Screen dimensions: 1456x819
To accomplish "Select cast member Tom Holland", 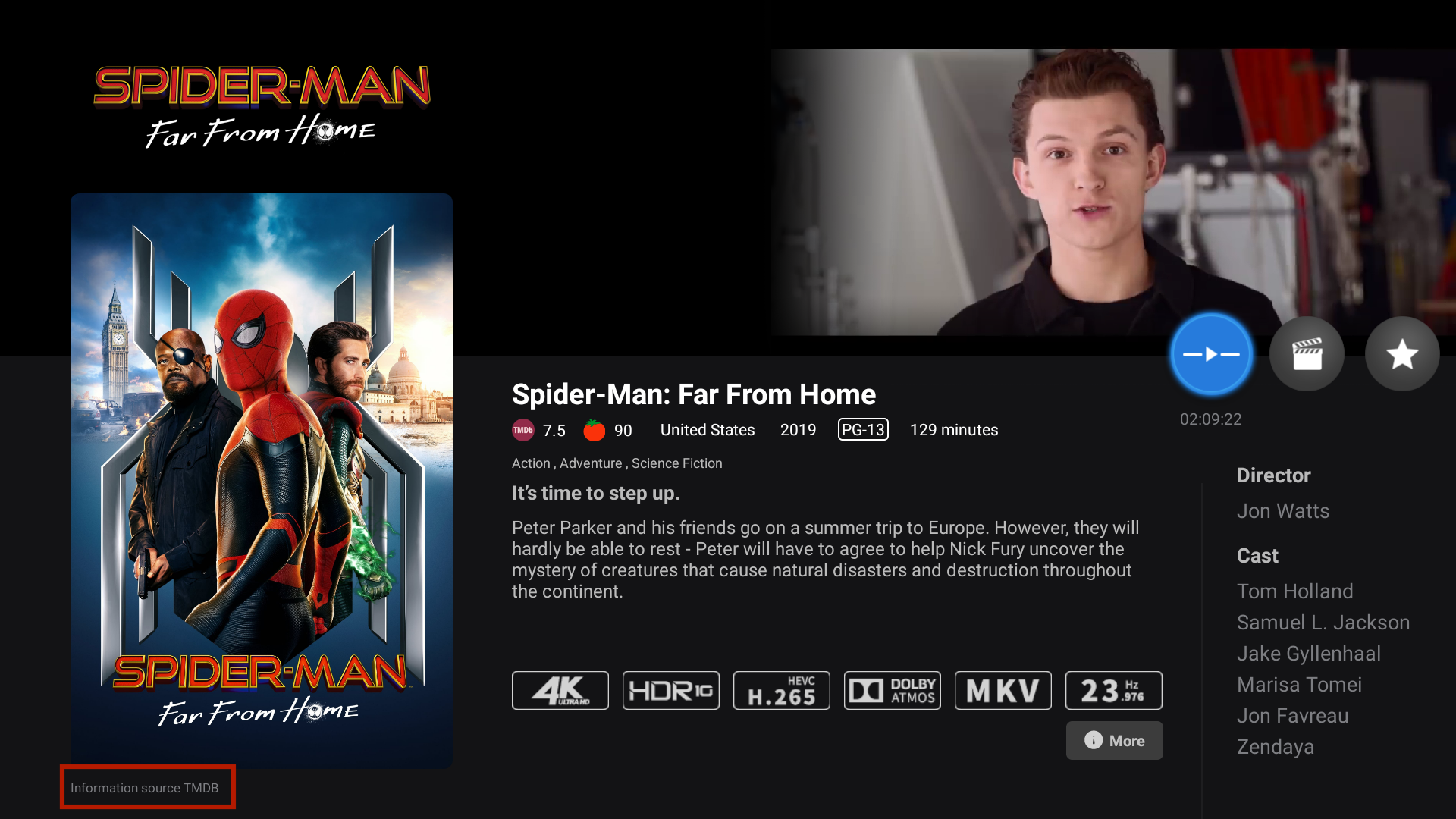I will [x=1295, y=591].
